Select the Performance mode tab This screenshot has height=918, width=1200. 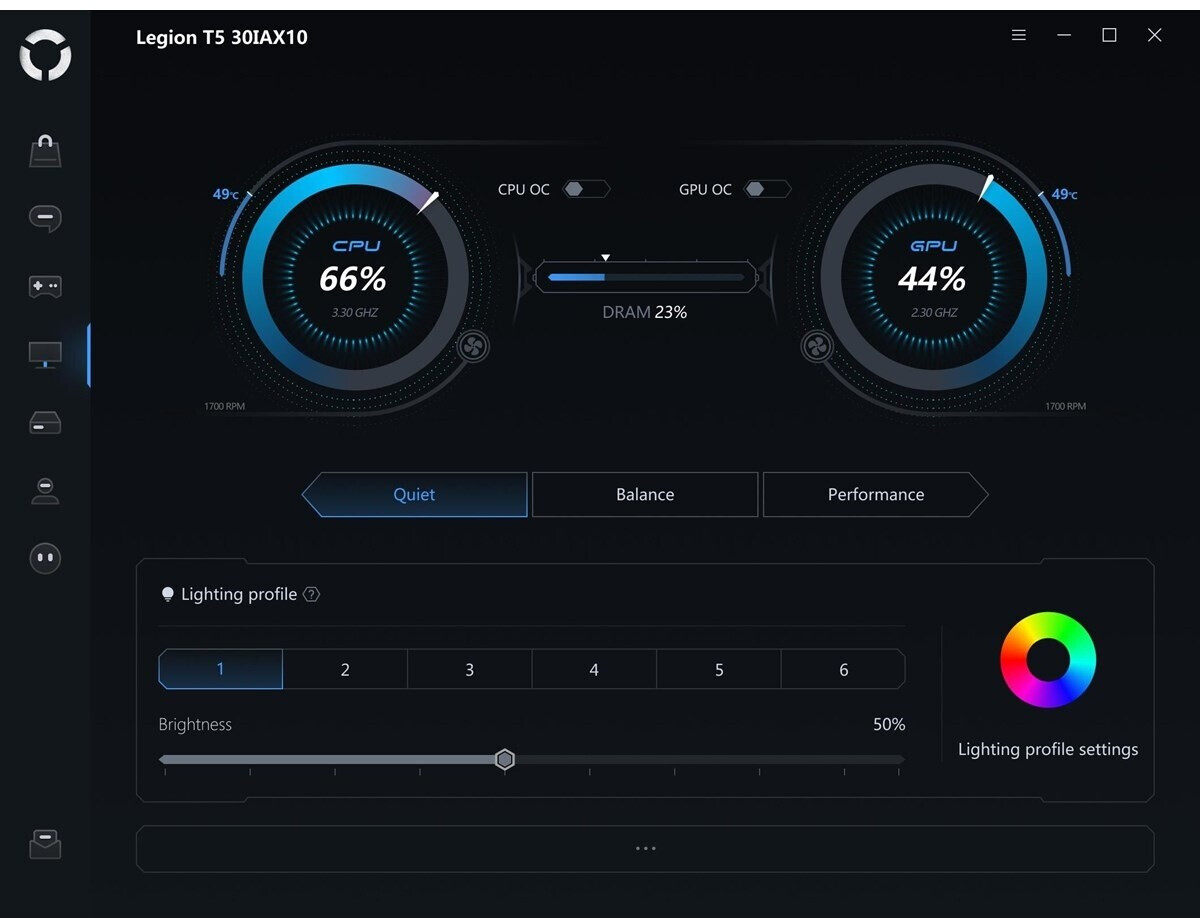click(x=875, y=495)
